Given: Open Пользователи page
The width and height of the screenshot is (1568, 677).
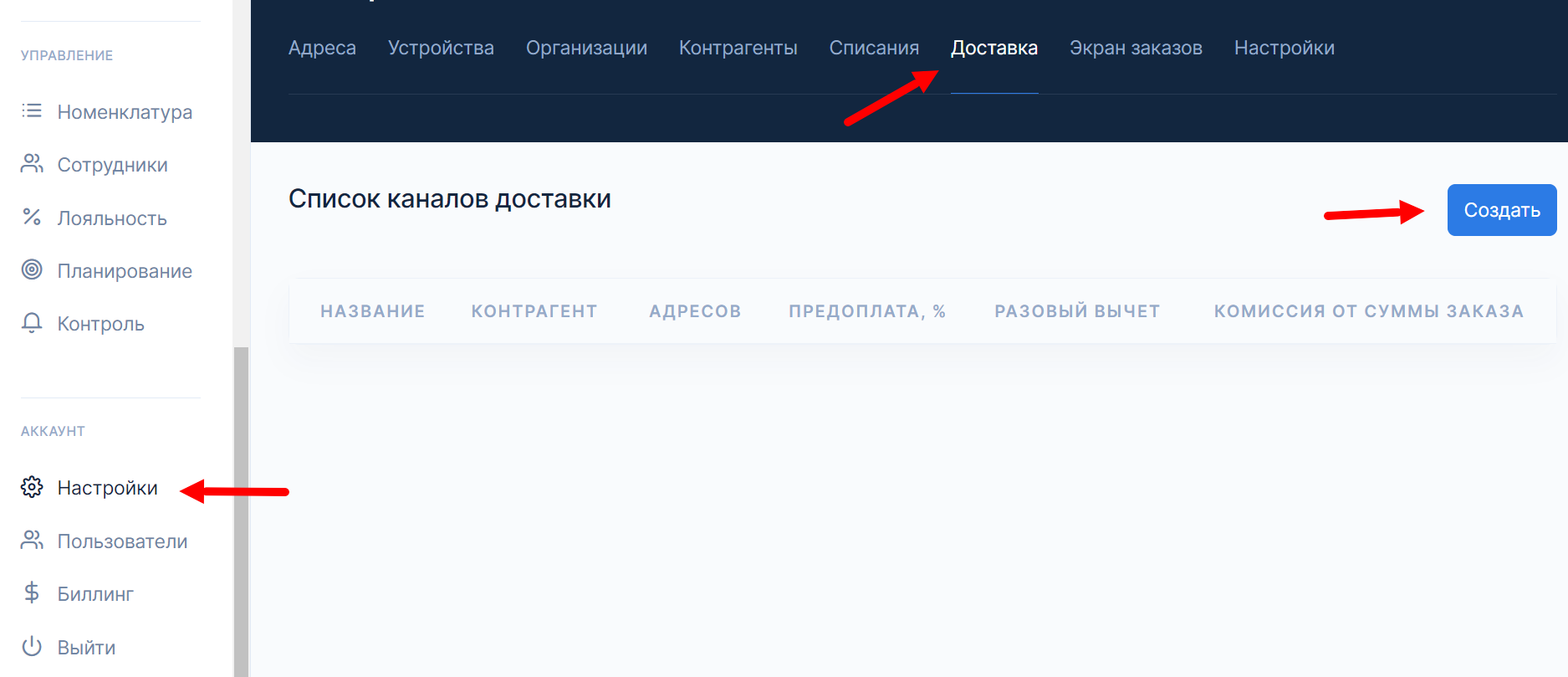Looking at the screenshot, I should click(122, 541).
